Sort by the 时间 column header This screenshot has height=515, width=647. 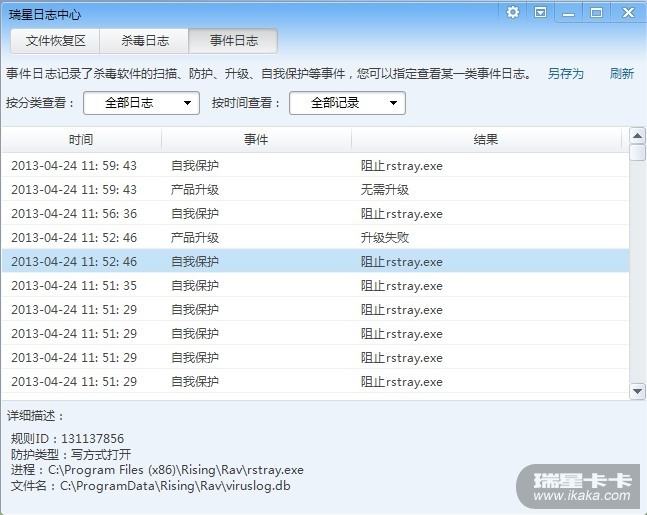[81, 139]
